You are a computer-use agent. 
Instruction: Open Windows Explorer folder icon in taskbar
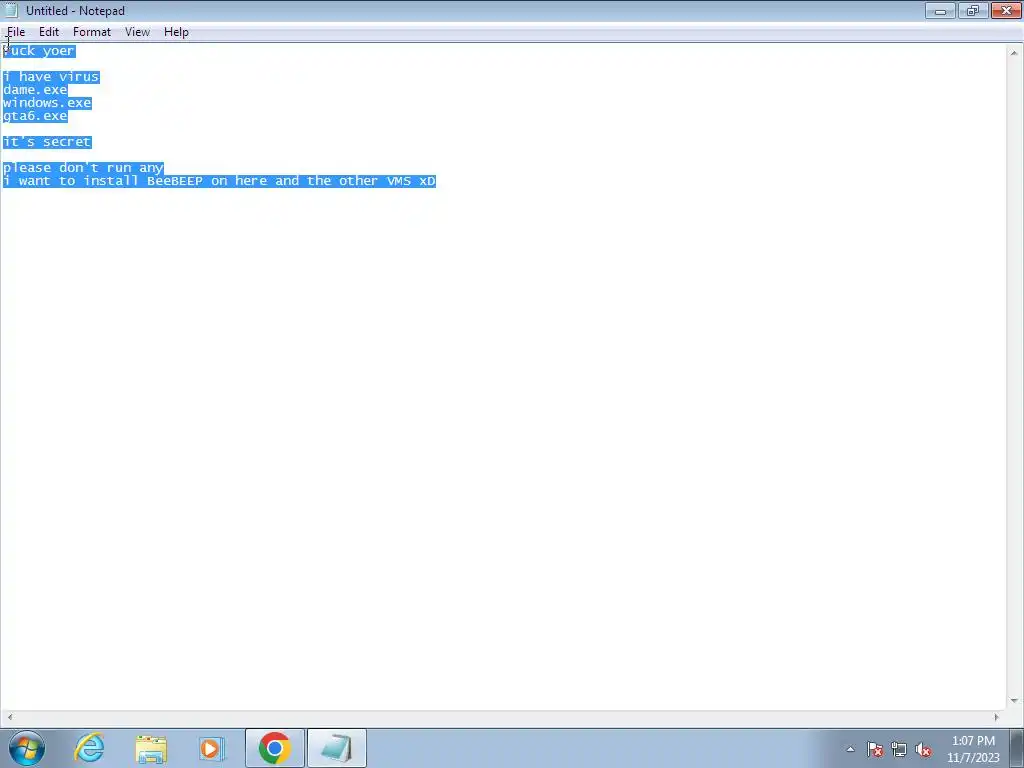click(x=151, y=748)
